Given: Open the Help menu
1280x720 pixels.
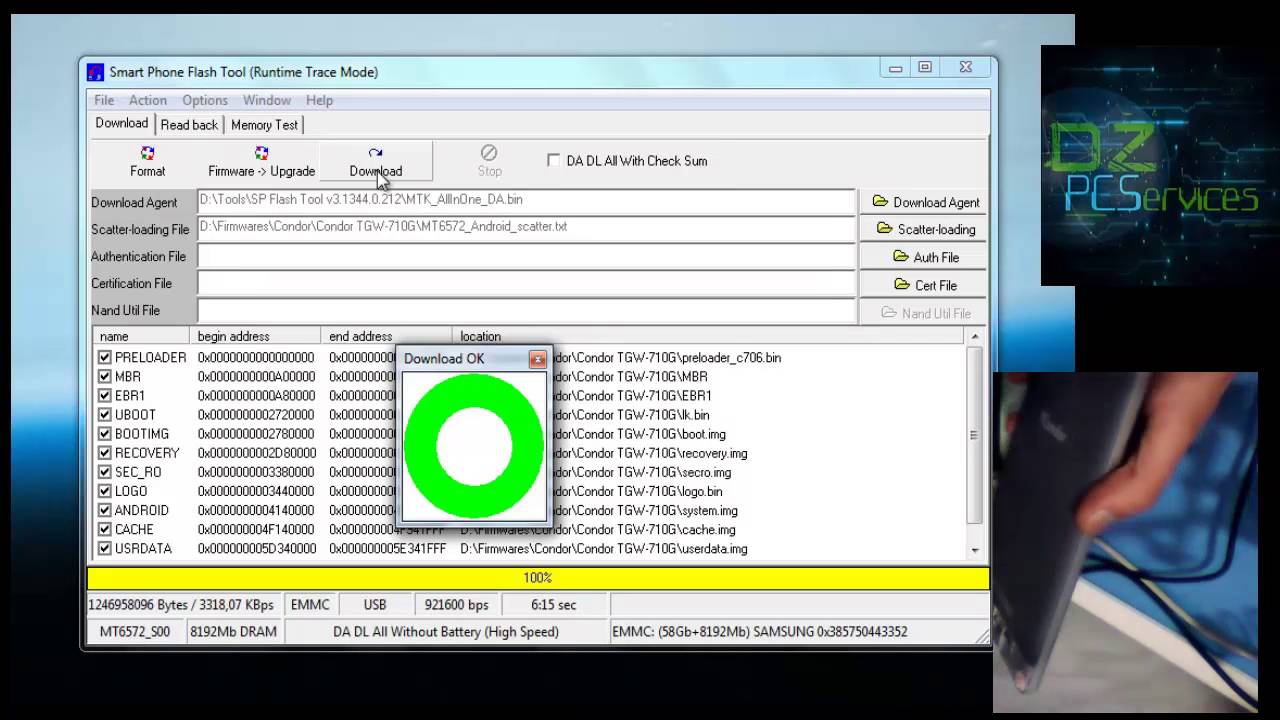Looking at the screenshot, I should pos(319,100).
